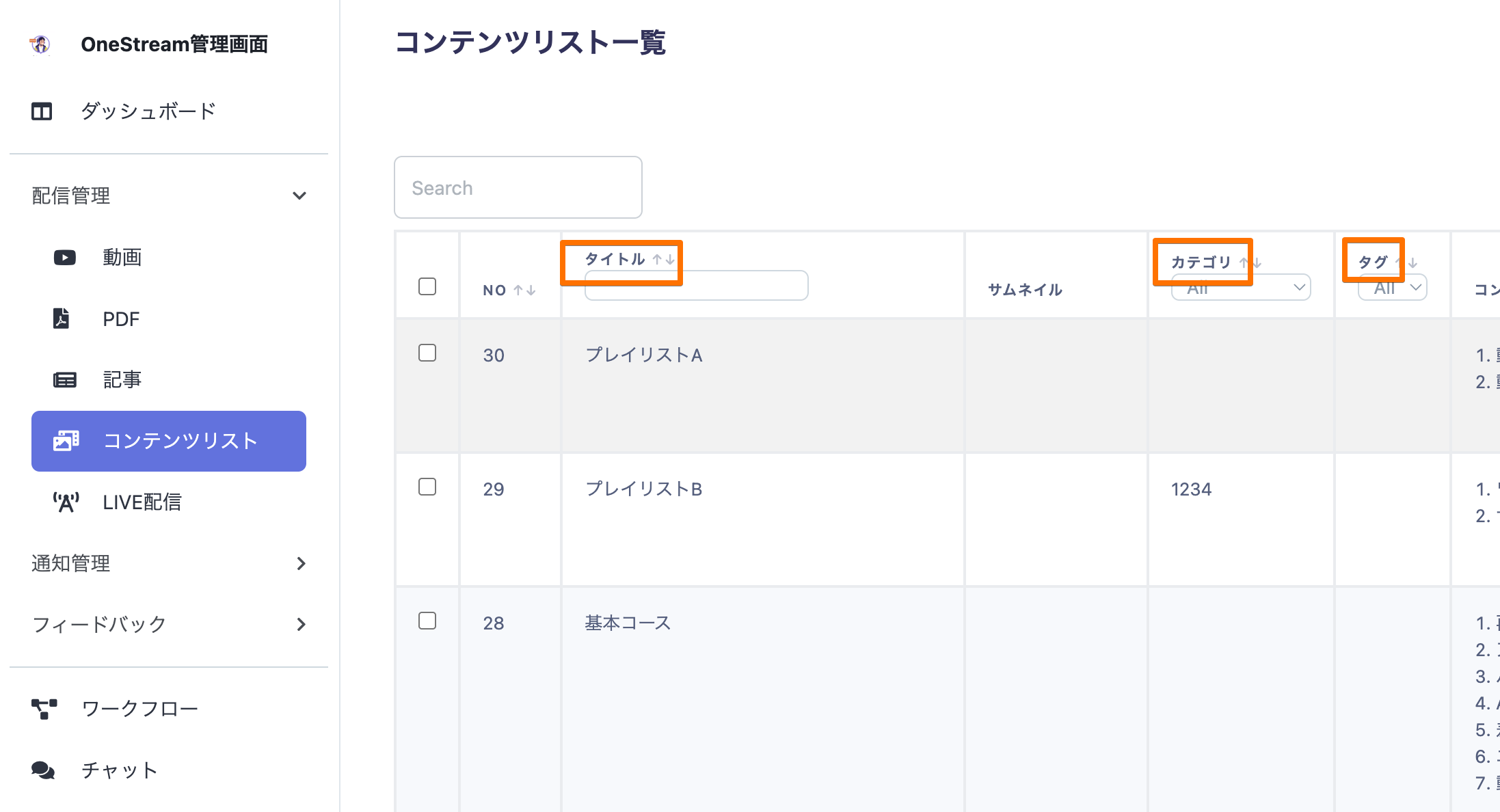The height and width of the screenshot is (812, 1500).
Task: Check the checkbox for row 29
Action: click(x=427, y=487)
